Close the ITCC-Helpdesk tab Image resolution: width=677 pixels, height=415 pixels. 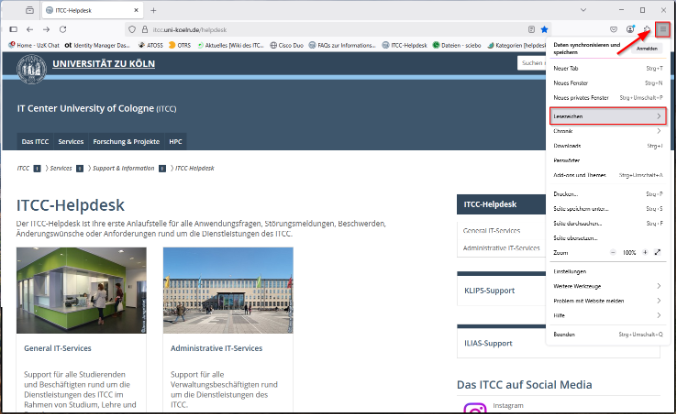pos(136,10)
